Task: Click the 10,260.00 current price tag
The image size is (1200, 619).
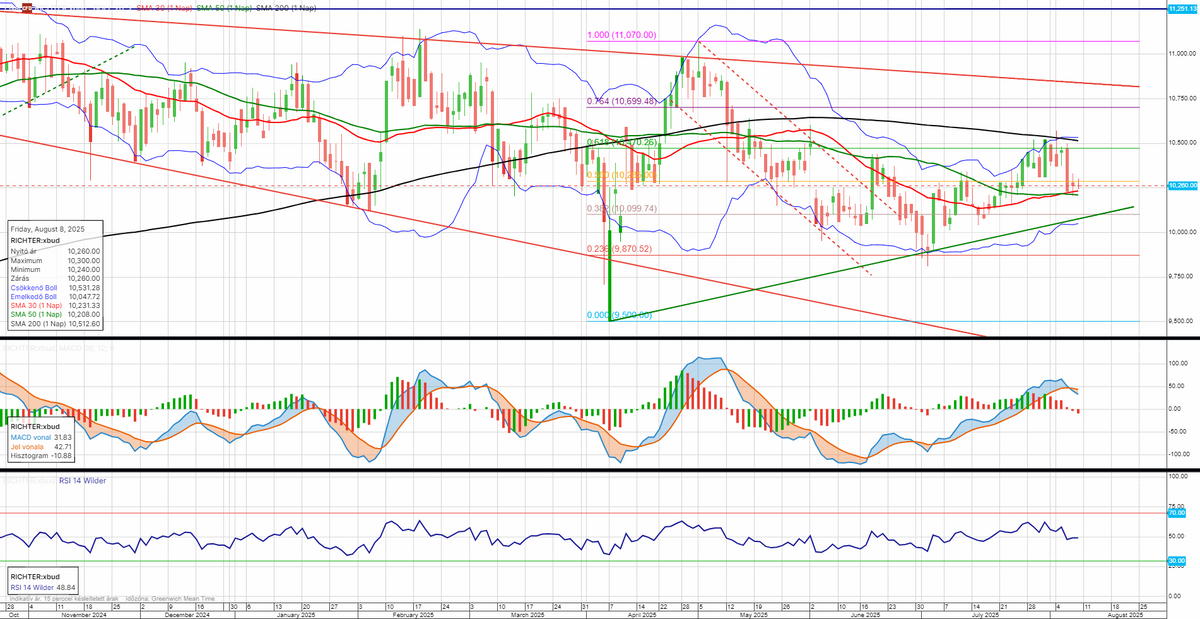Action: pyautogui.click(x=1183, y=186)
